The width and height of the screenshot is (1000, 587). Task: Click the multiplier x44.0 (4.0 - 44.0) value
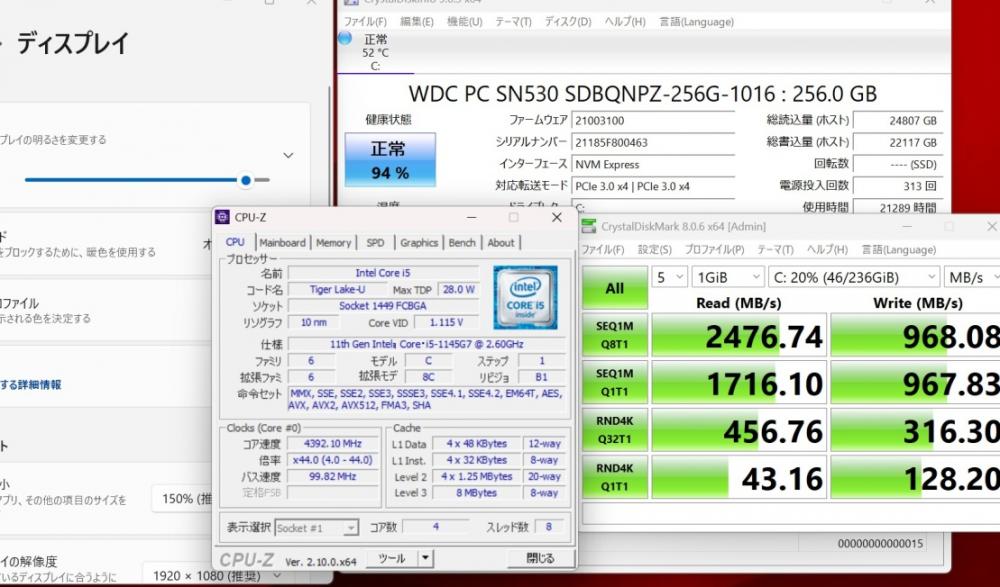pyautogui.click(x=333, y=460)
